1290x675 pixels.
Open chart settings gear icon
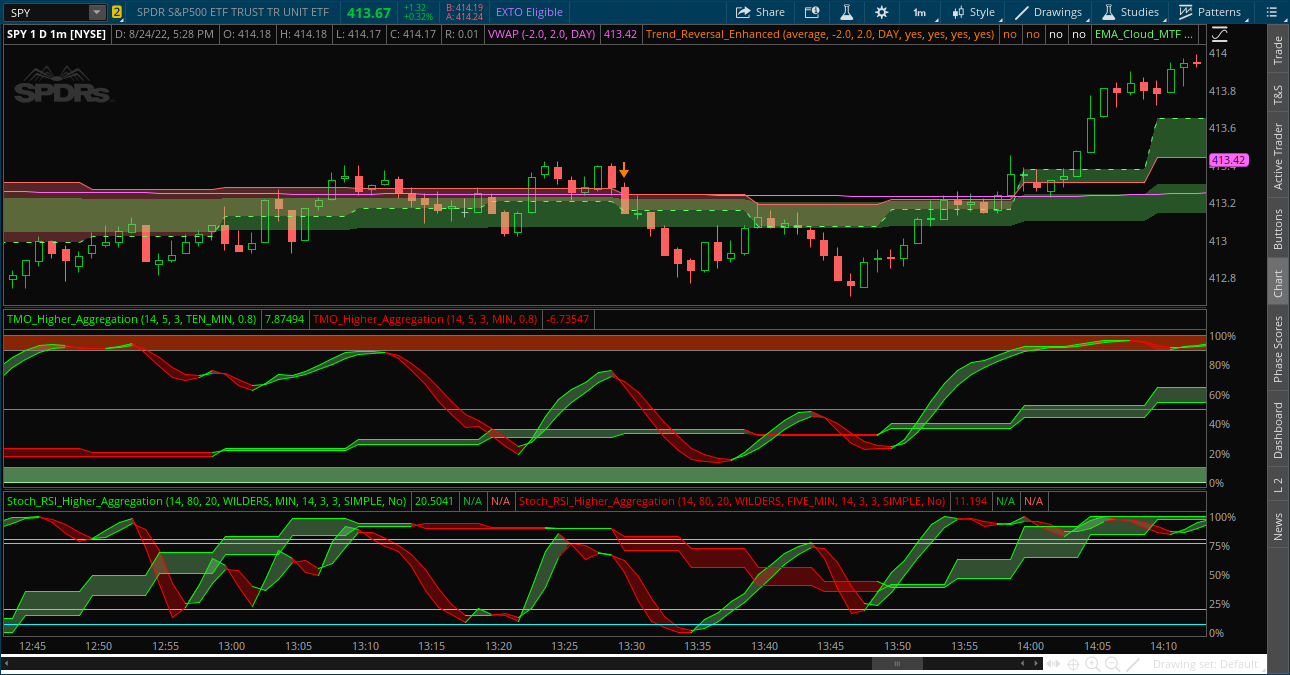(881, 12)
